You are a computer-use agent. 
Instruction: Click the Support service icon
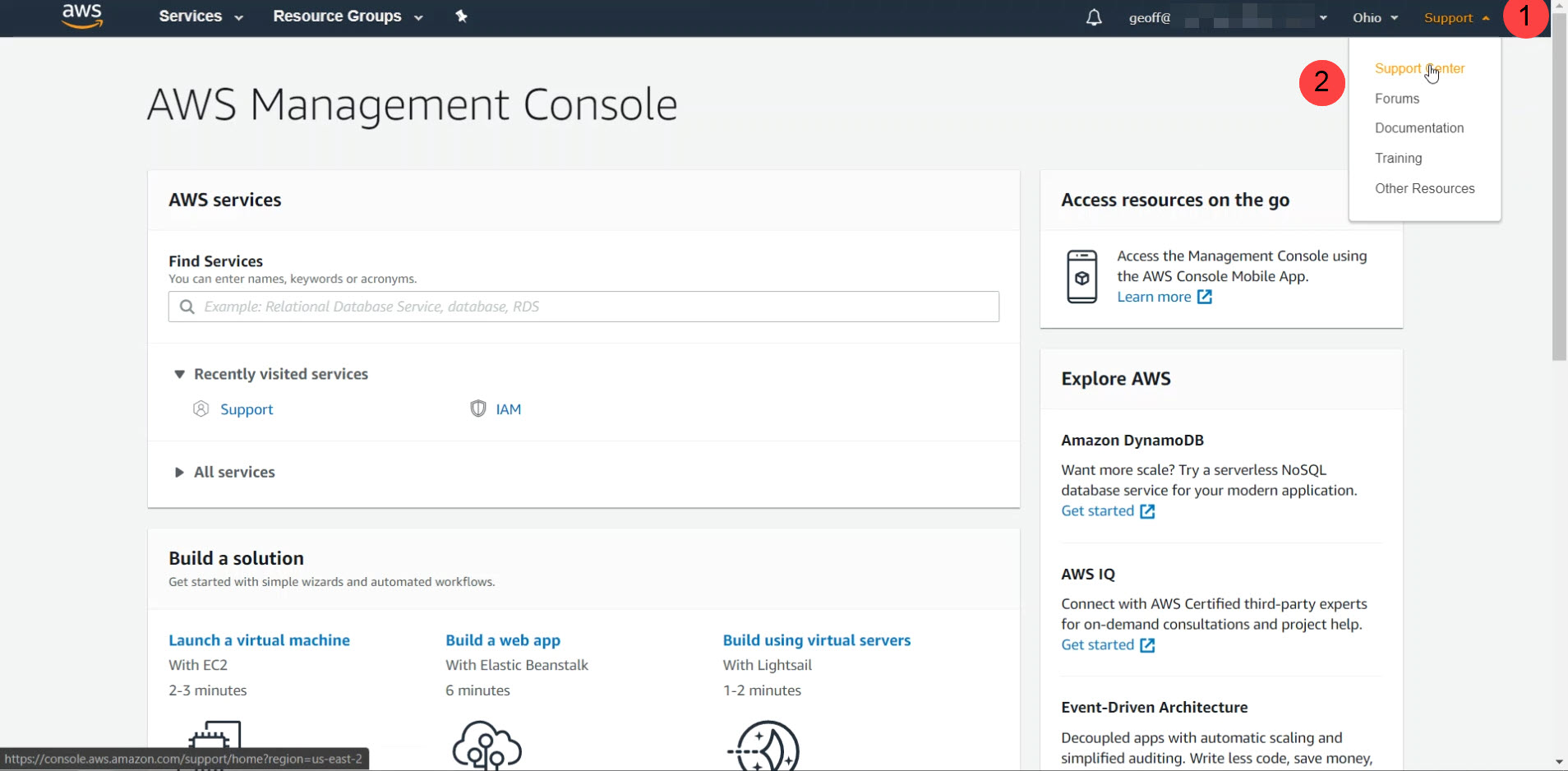pos(201,409)
